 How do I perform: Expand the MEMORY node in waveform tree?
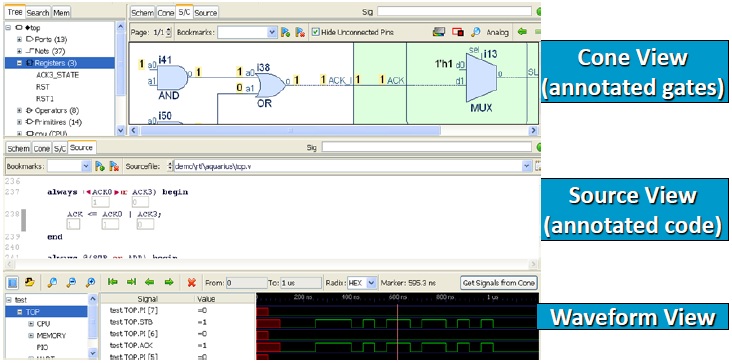31,335
